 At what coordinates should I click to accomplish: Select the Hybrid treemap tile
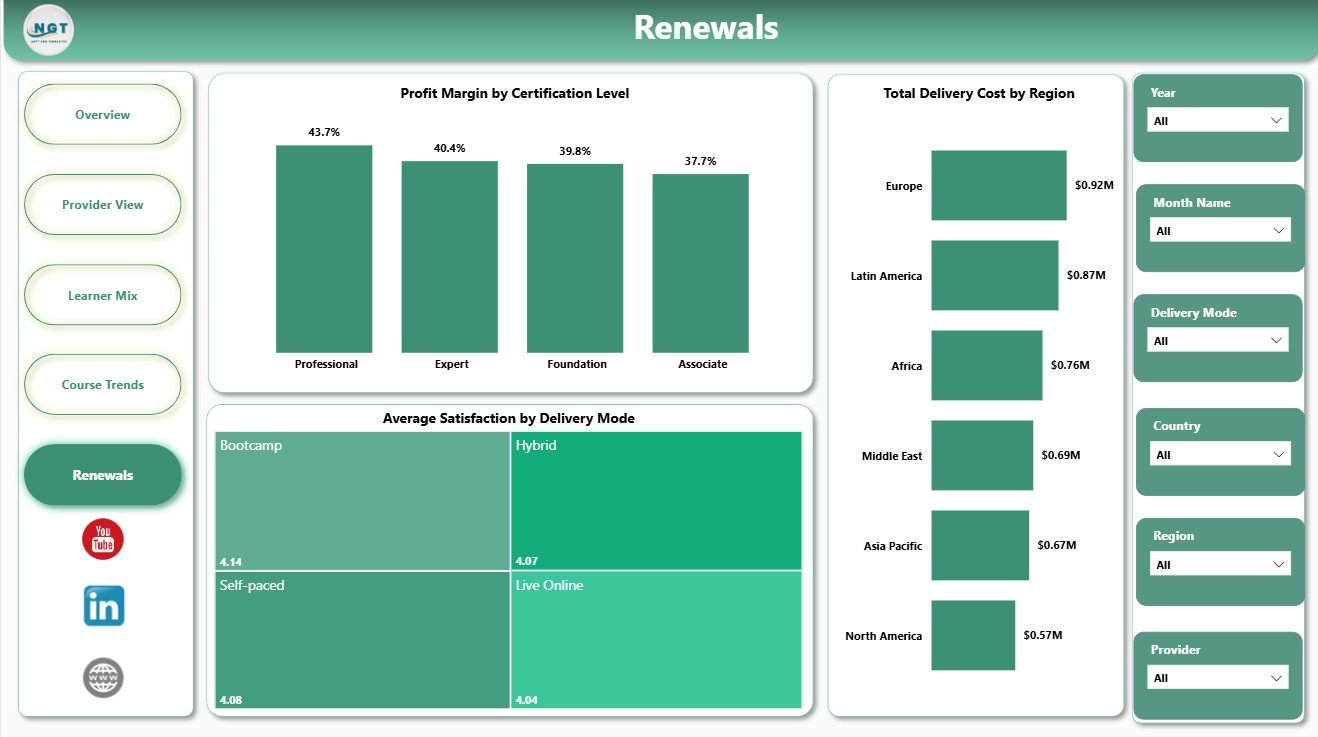point(656,501)
